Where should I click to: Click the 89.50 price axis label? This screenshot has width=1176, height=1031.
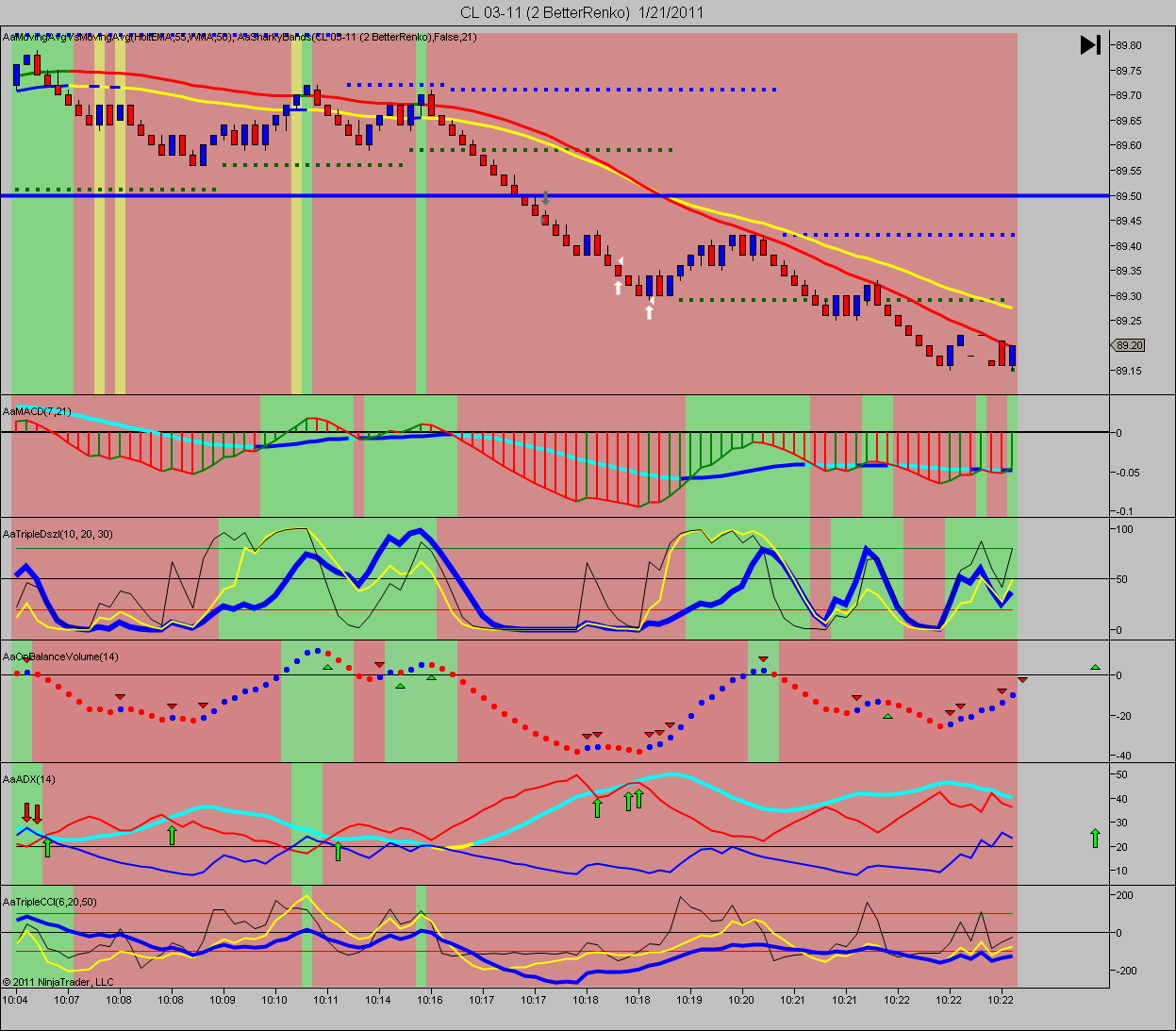tap(1129, 196)
